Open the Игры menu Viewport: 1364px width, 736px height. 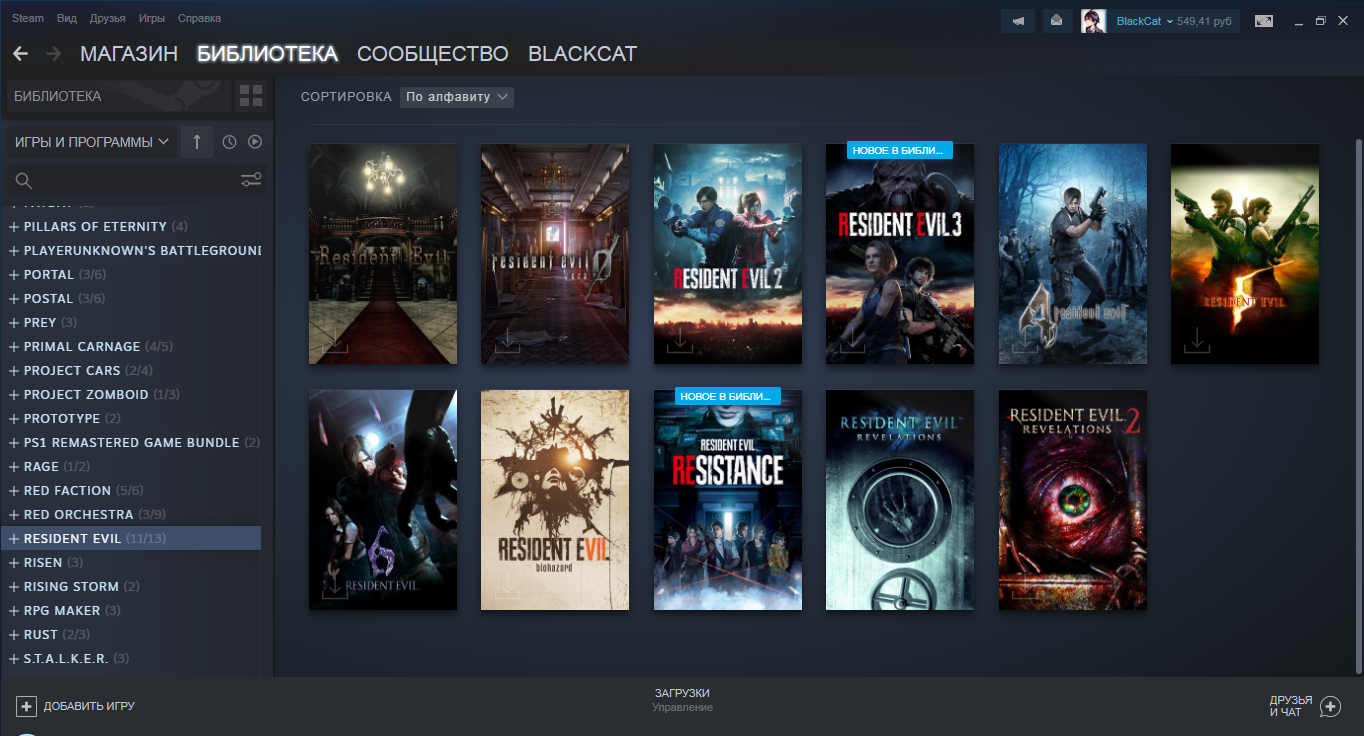click(x=152, y=18)
